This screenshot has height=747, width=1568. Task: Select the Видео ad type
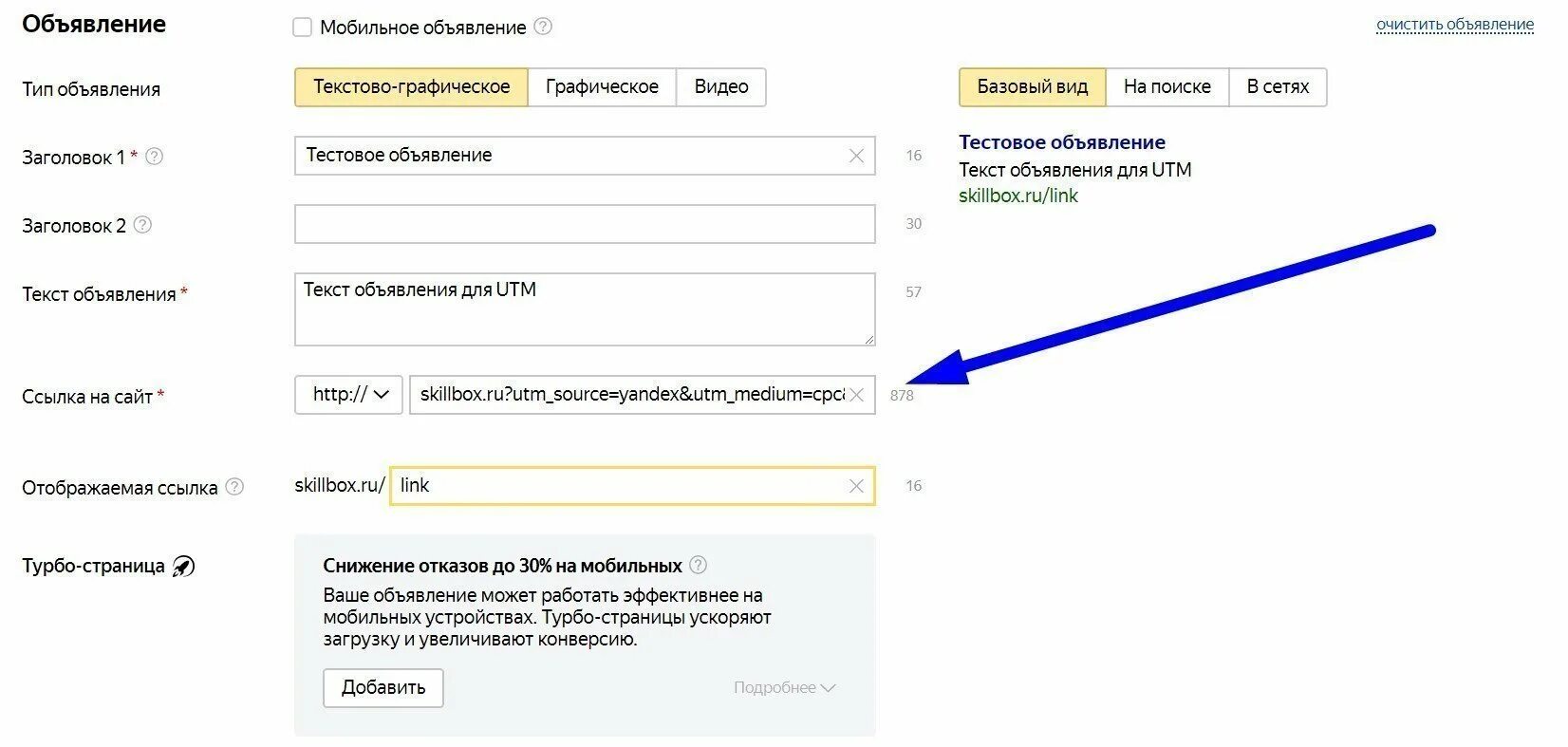click(x=721, y=87)
